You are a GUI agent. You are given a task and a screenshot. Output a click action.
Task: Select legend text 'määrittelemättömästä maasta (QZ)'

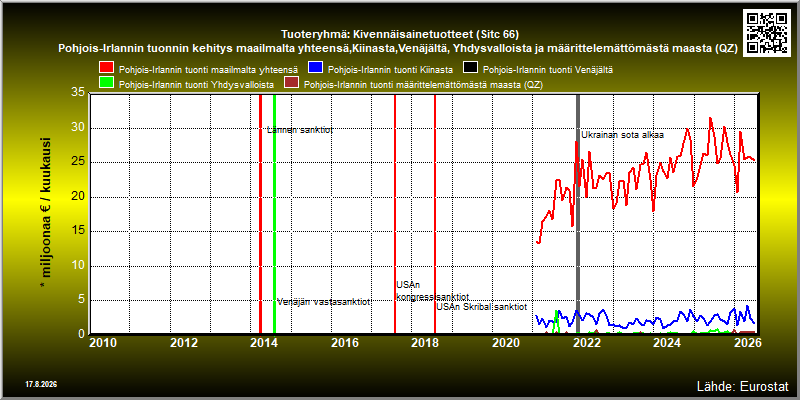pyautogui.click(x=472, y=84)
